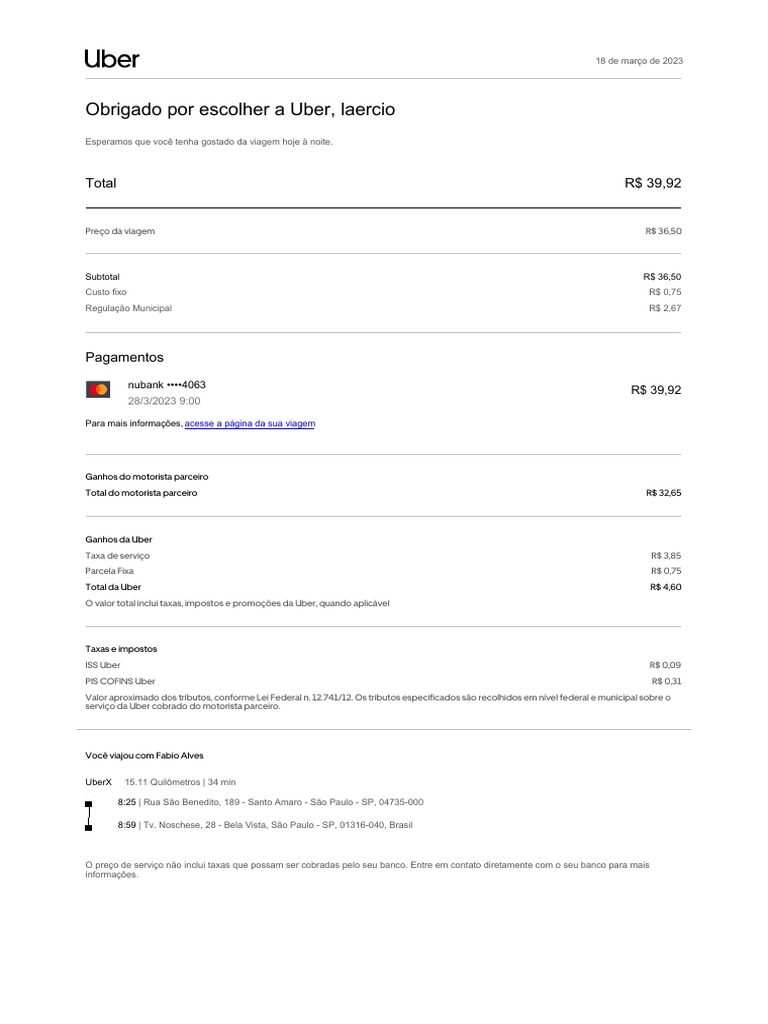Click the pickup point marker at 8:25
The height and width of the screenshot is (1024, 768).
coord(89,803)
